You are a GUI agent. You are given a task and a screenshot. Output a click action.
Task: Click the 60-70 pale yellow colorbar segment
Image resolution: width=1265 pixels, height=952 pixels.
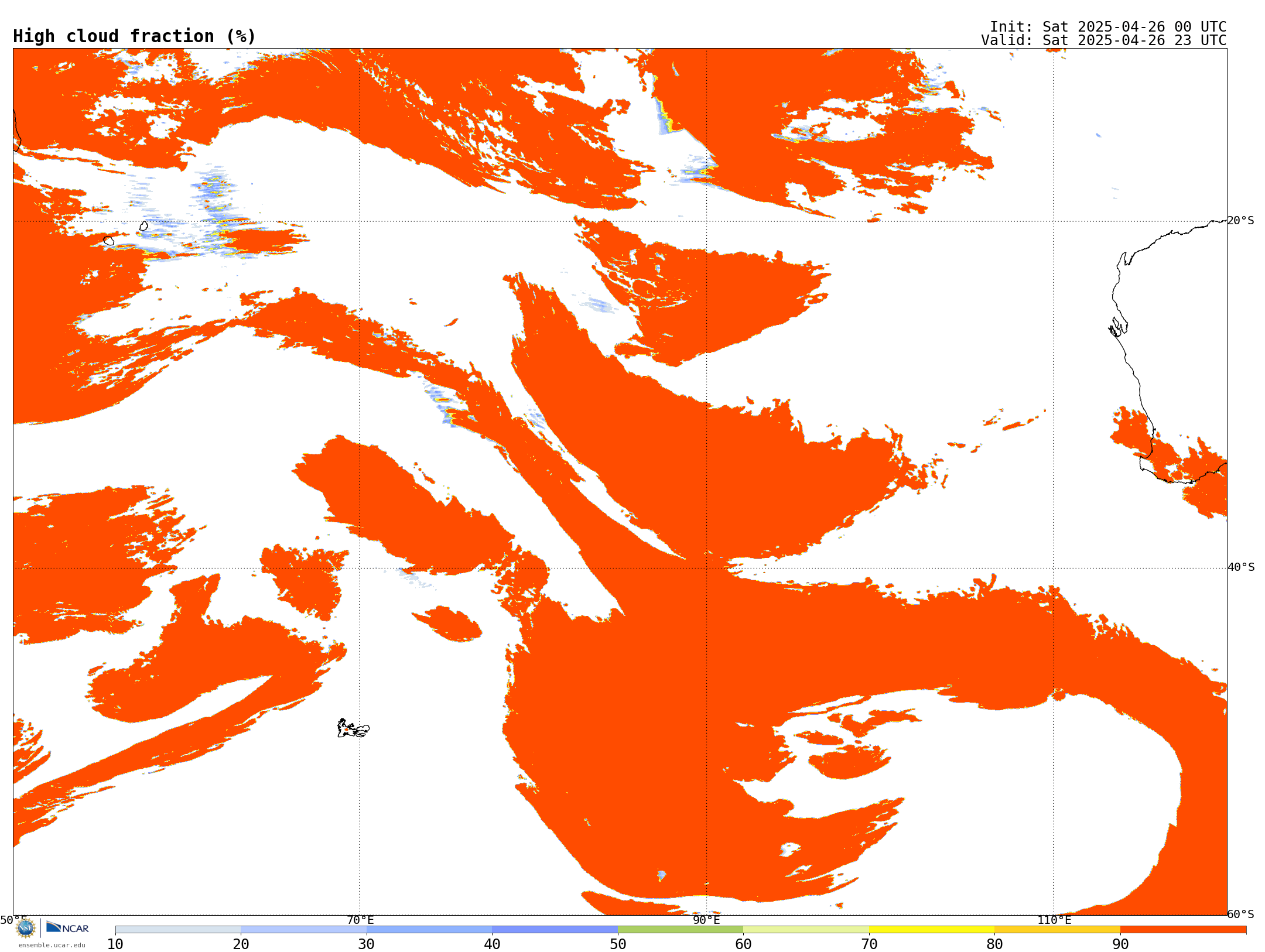[806, 930]
